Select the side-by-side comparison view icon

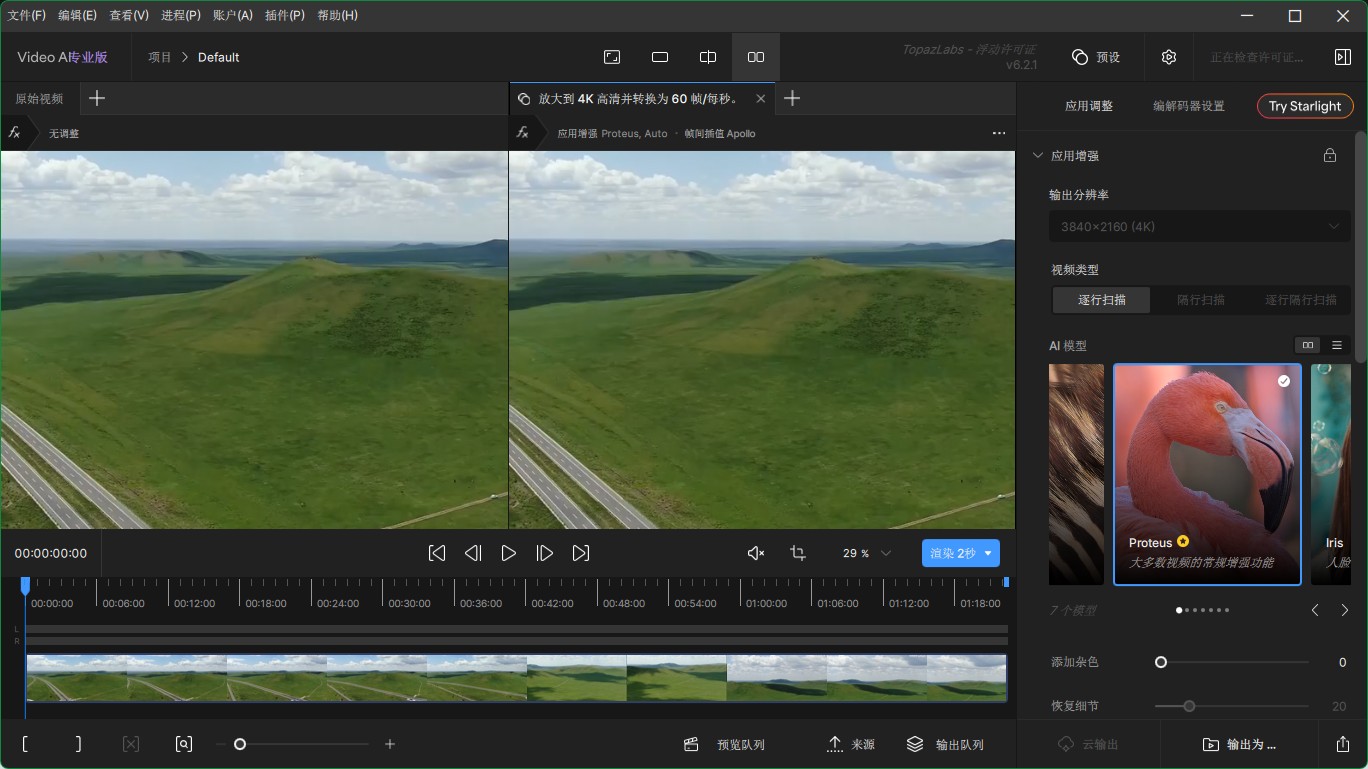[x=756, y=57]
